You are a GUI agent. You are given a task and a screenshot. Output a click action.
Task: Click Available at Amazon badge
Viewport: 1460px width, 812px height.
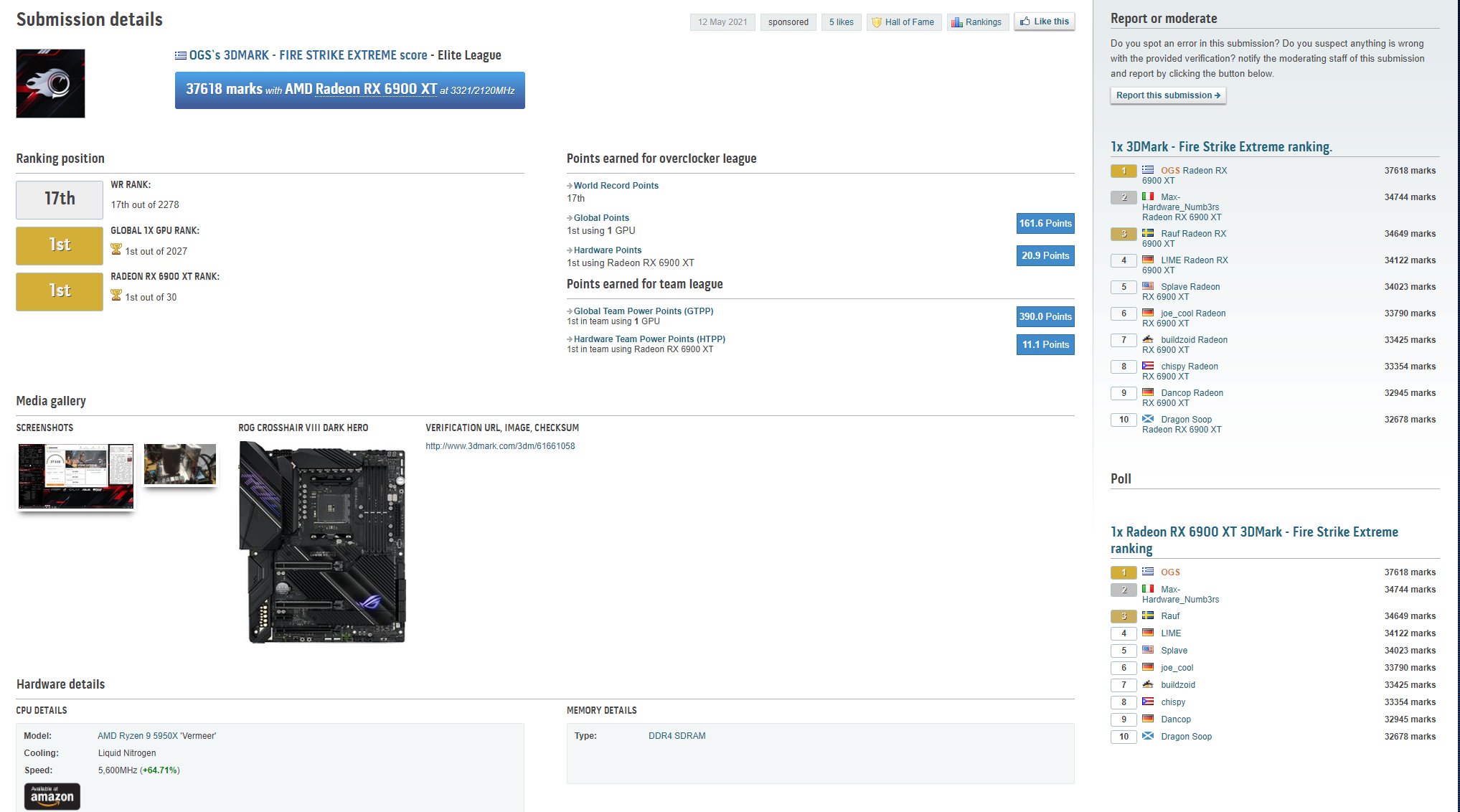point(52,796)
